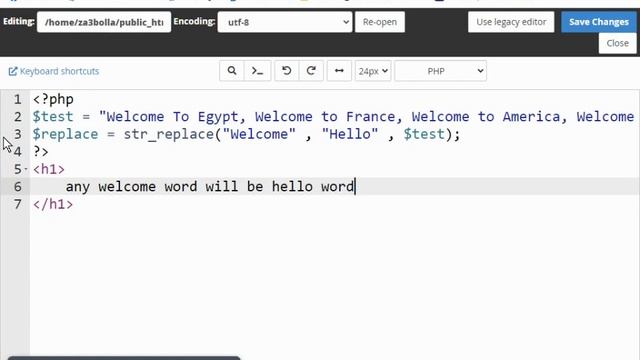
Task: Click line number 2 in the gutter
Action: (17, 117)
